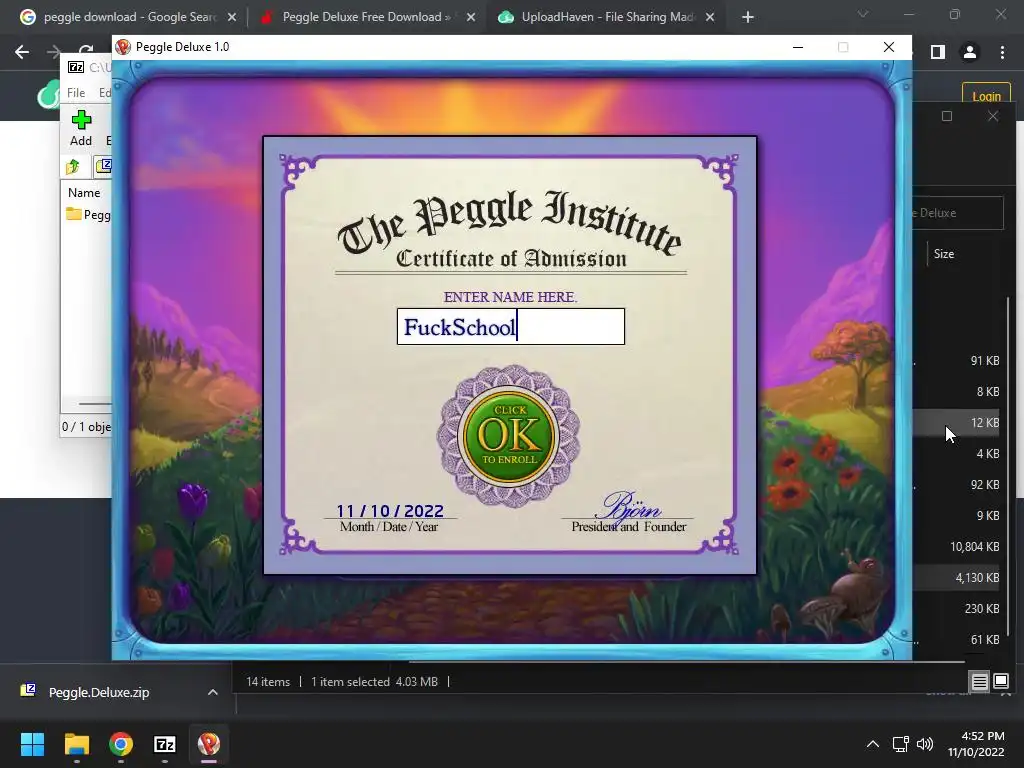
Task: Open Chrome from the taskbar
Action: pyautogui.click(x=121, y=744)
